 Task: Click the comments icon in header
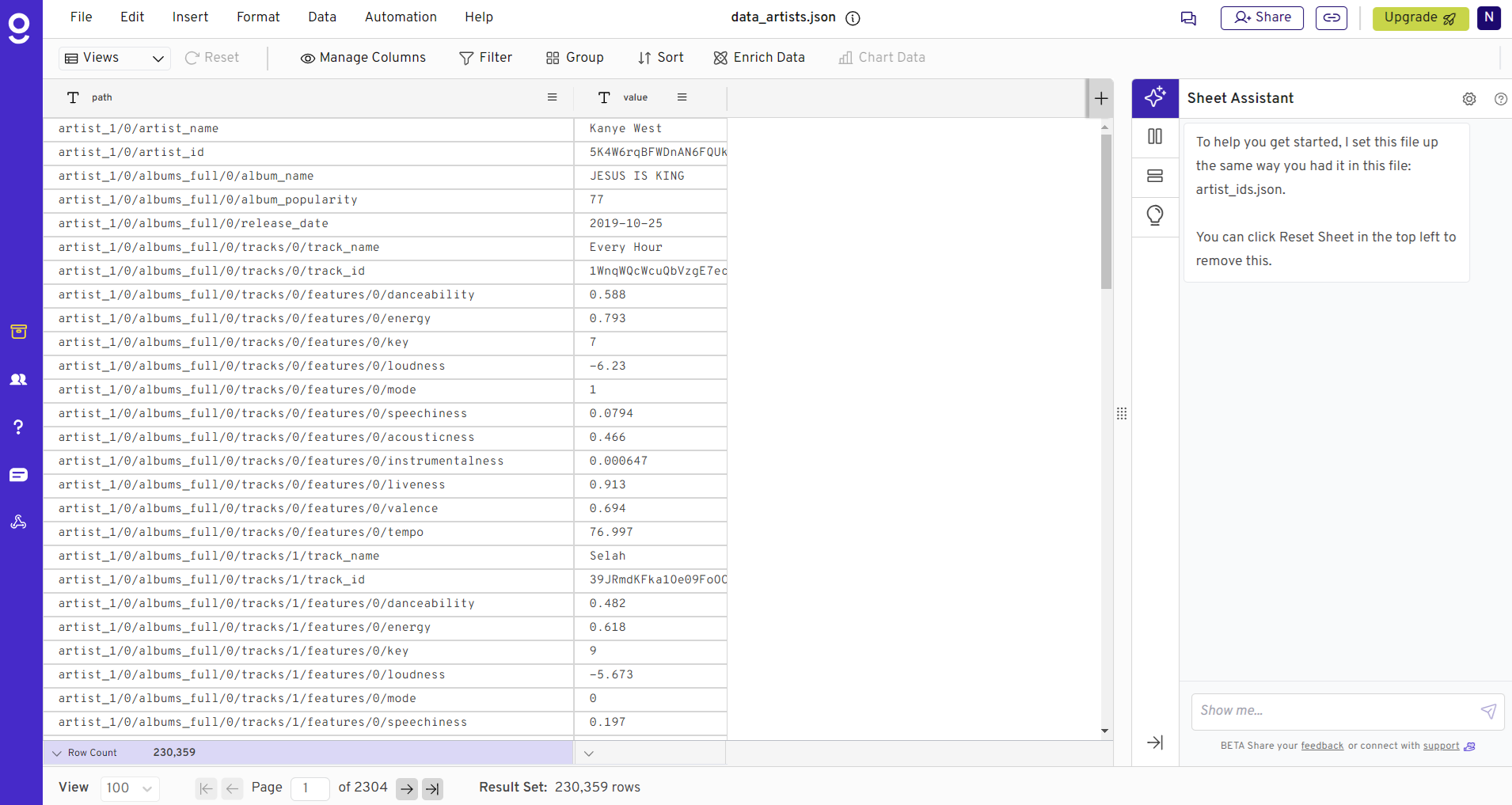[x=1188, y=18]
